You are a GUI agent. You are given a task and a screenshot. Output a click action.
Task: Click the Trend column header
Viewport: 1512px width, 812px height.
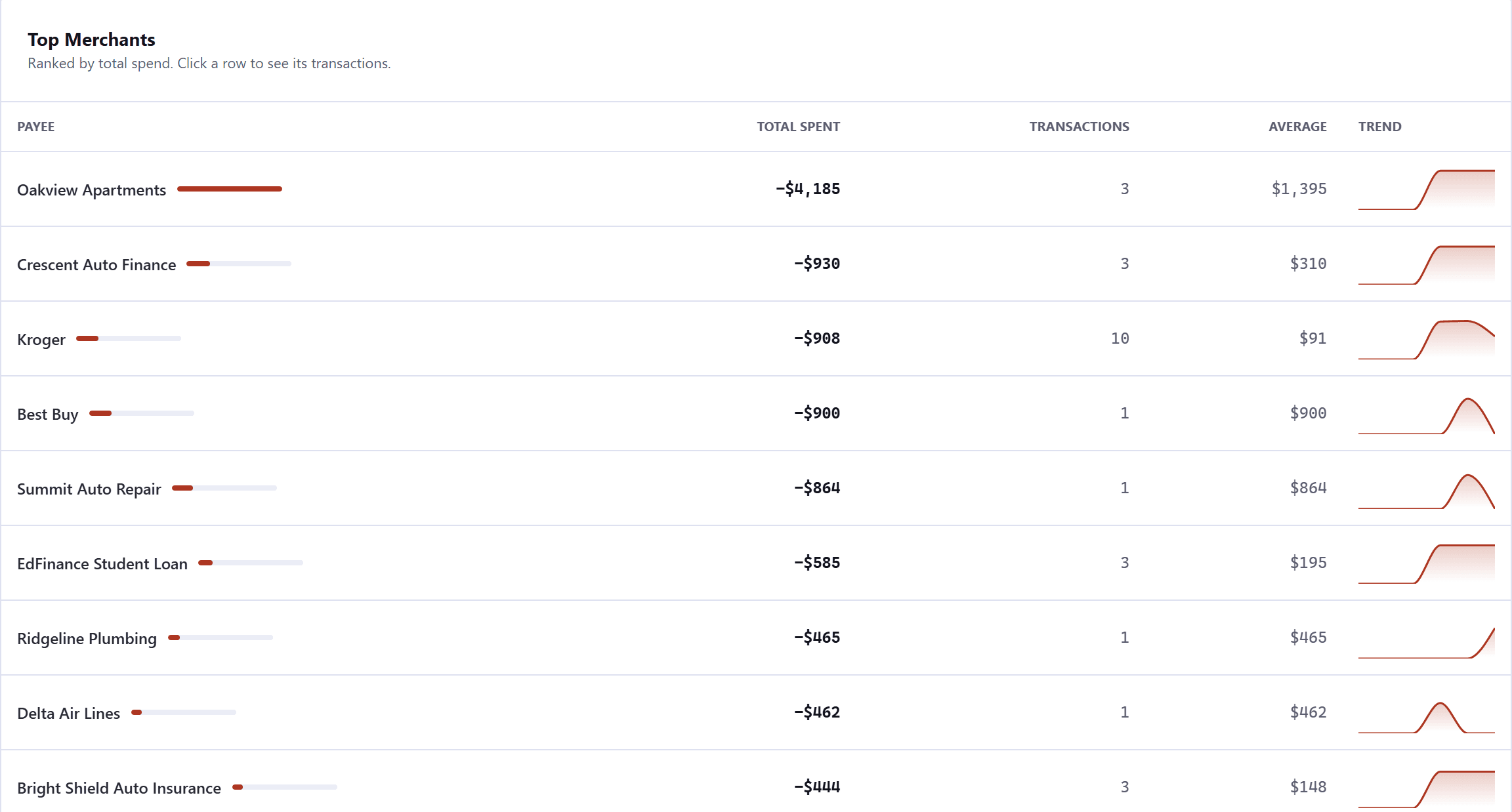click(x=1379, y=127)
